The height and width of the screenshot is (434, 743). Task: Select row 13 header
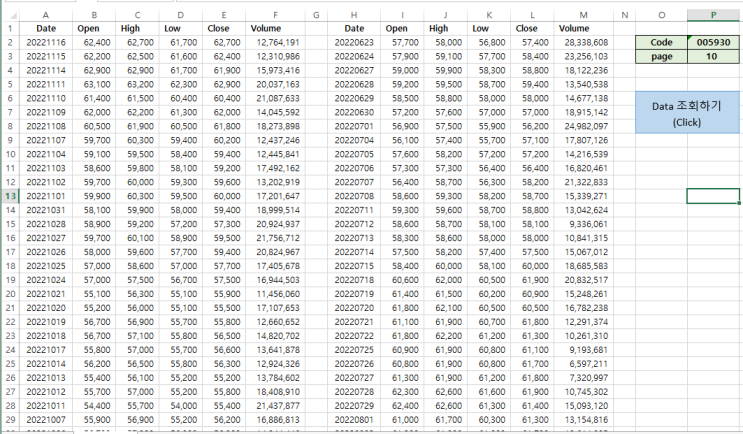[x=10, y=196]
